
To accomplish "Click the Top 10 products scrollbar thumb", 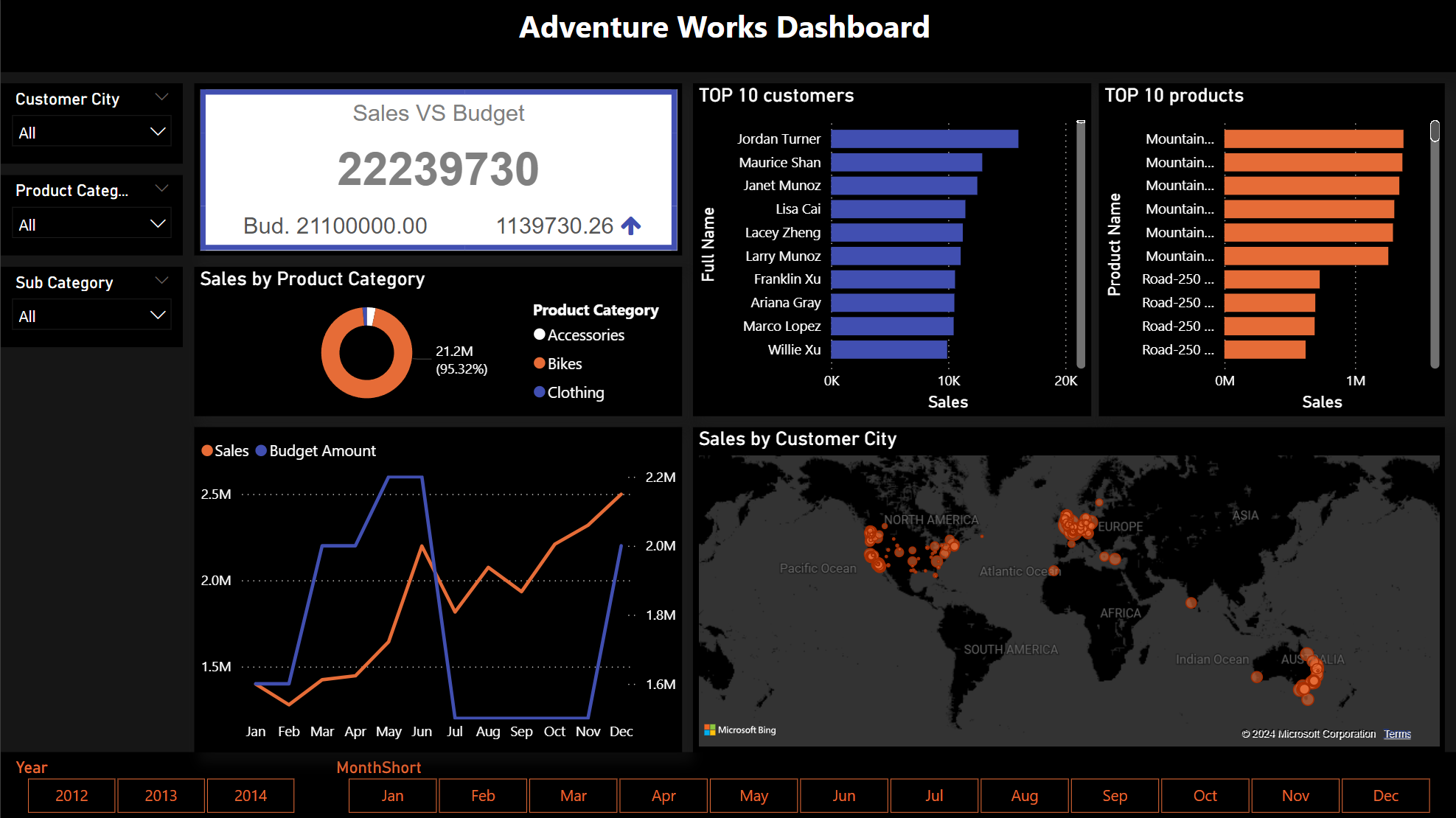I will [1435, 131].
